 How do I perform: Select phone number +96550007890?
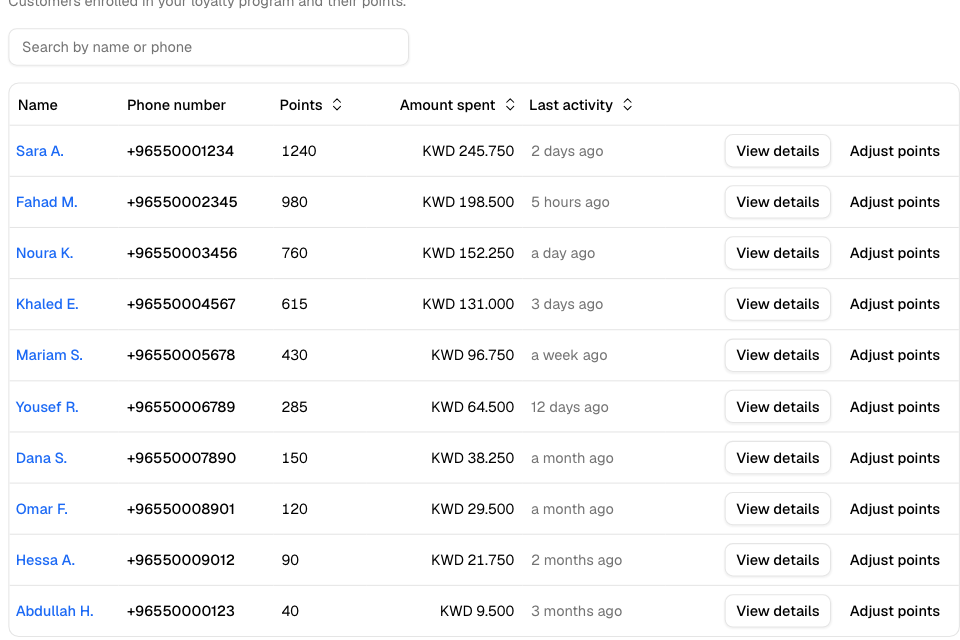[x=181, y=458]
